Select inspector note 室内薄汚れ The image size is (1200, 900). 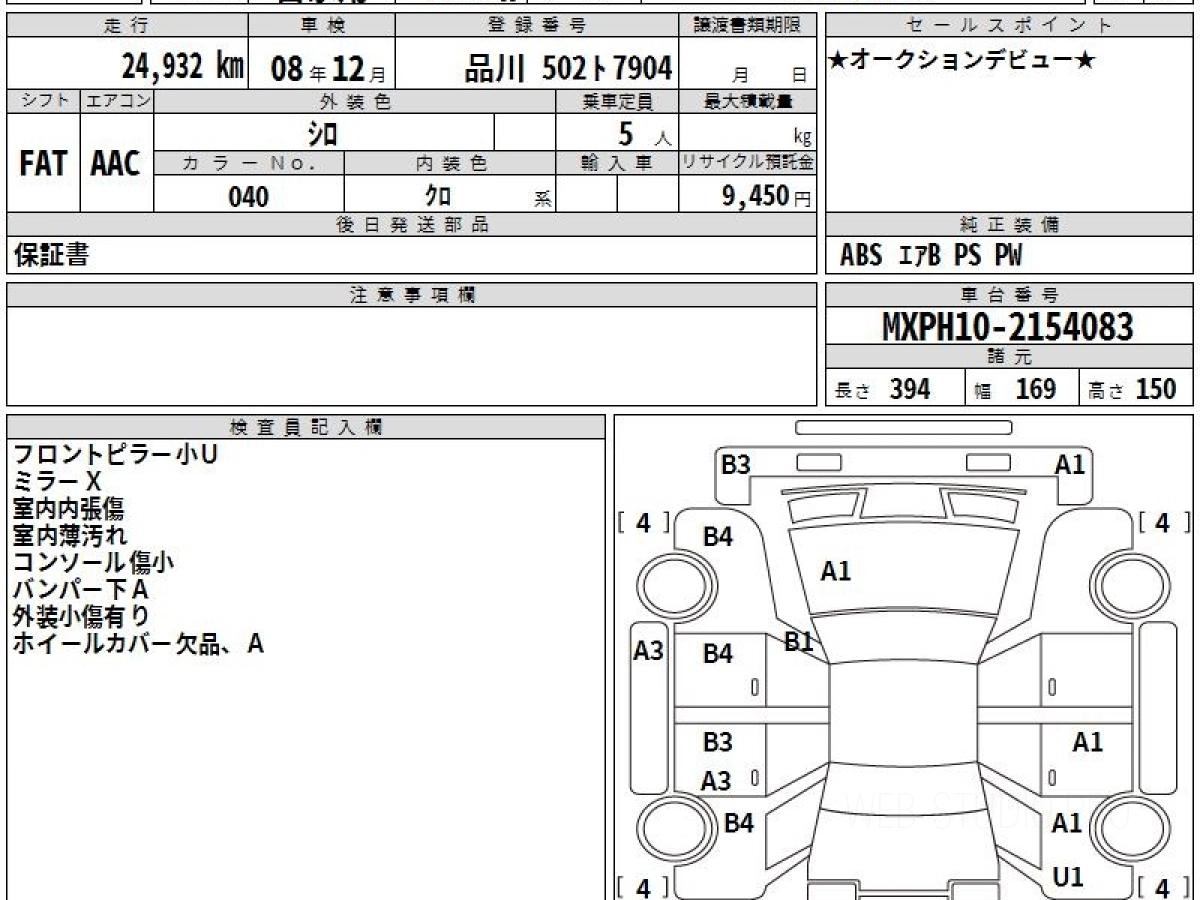pyautogui.click(x=70, y=536)
